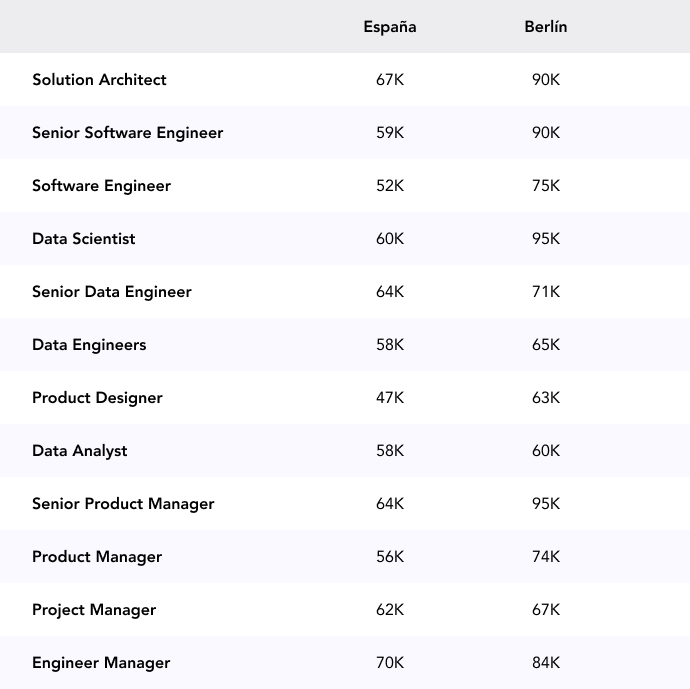Click the España column header
Image resolution: width=690 pixels, height=689 pixels.
click(390, 27)
